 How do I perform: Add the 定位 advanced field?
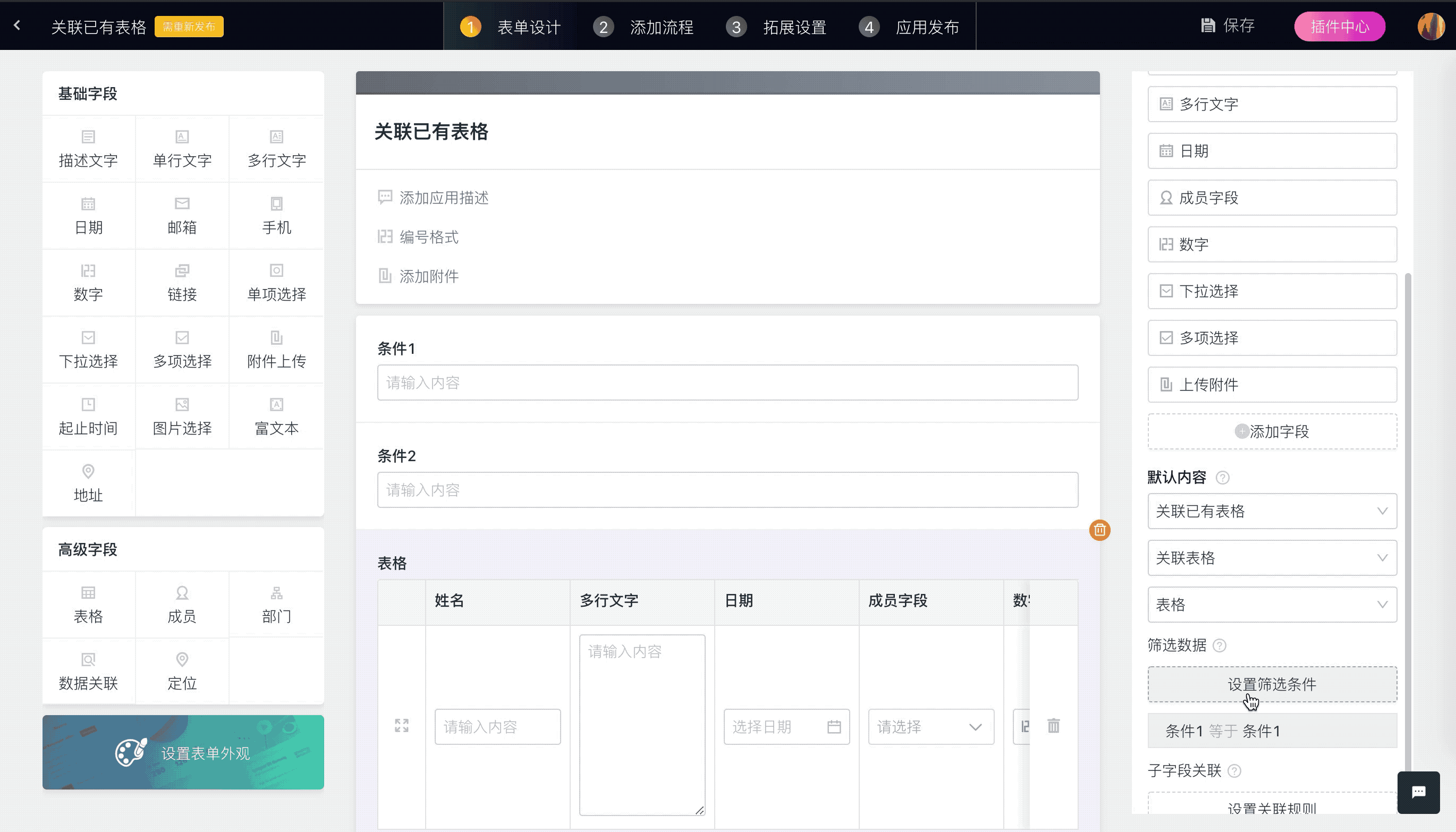pyautogui.click(x=182, y=672)
